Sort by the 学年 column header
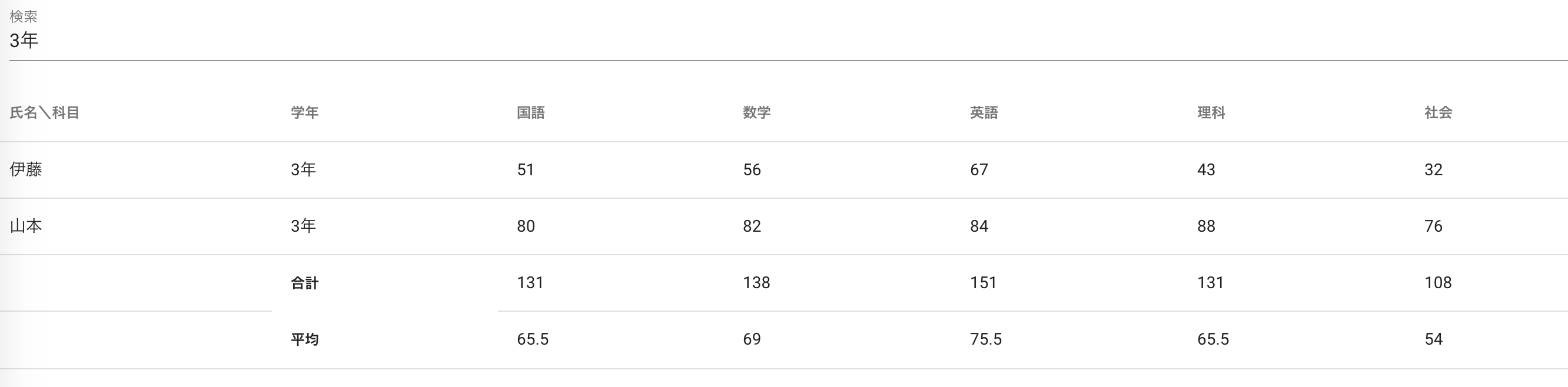The height and width of the screenshot is (387, 1568). (x=304, y=112)
